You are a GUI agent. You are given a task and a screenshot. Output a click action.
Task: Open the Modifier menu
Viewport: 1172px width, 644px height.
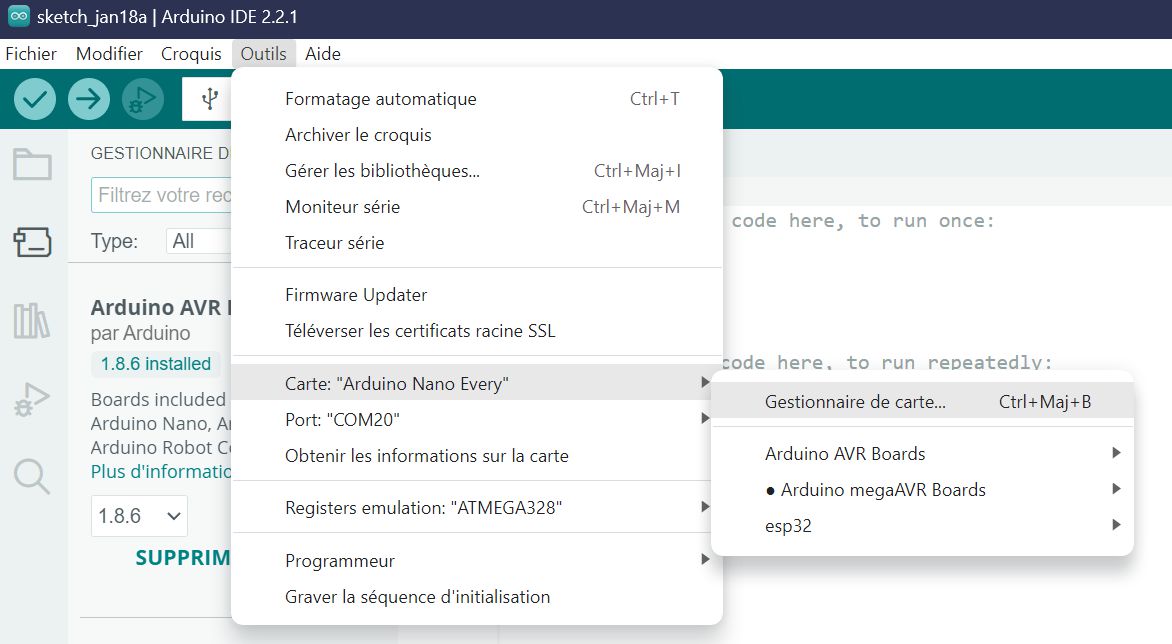pyautogui.click(x=109, y=54)
